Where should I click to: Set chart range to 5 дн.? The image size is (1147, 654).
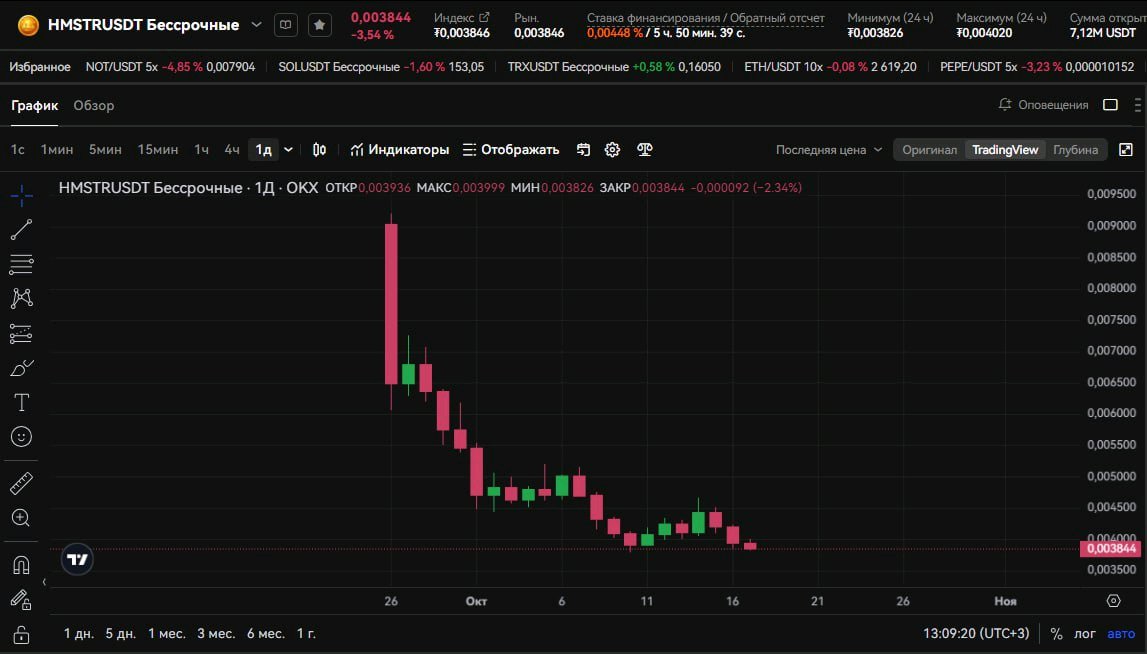(121, 634)
